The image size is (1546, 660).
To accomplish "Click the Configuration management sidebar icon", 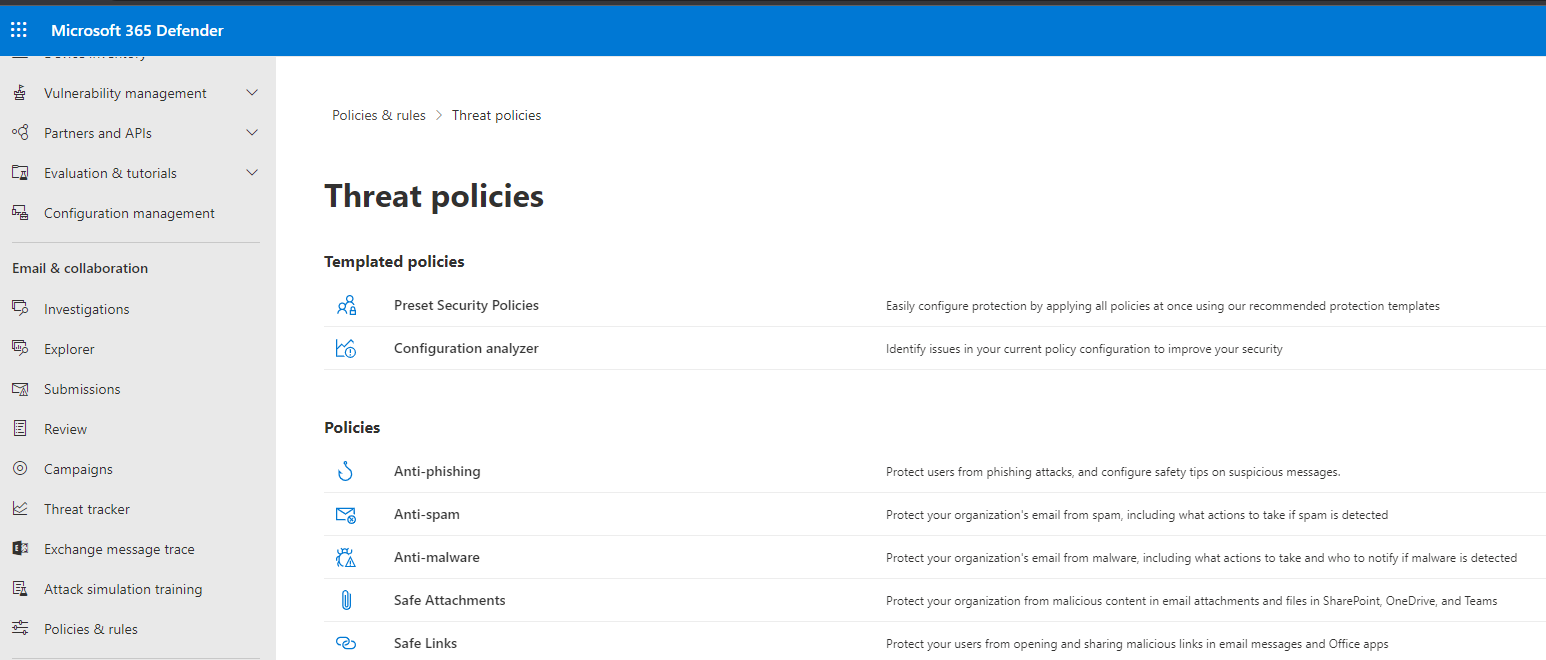I will (19, 213).
